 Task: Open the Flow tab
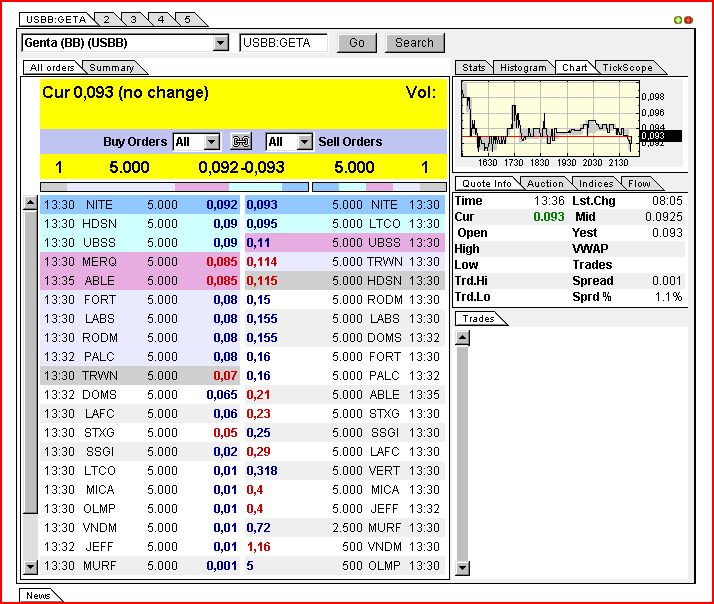pos(639,184)
